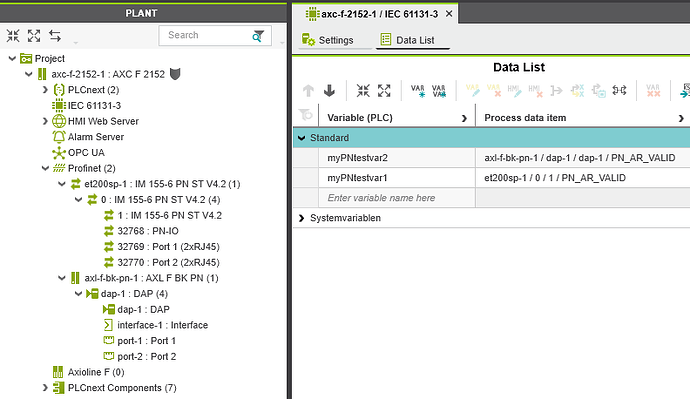
Task: Expand all groups in Data List
Action: point(384,91)
